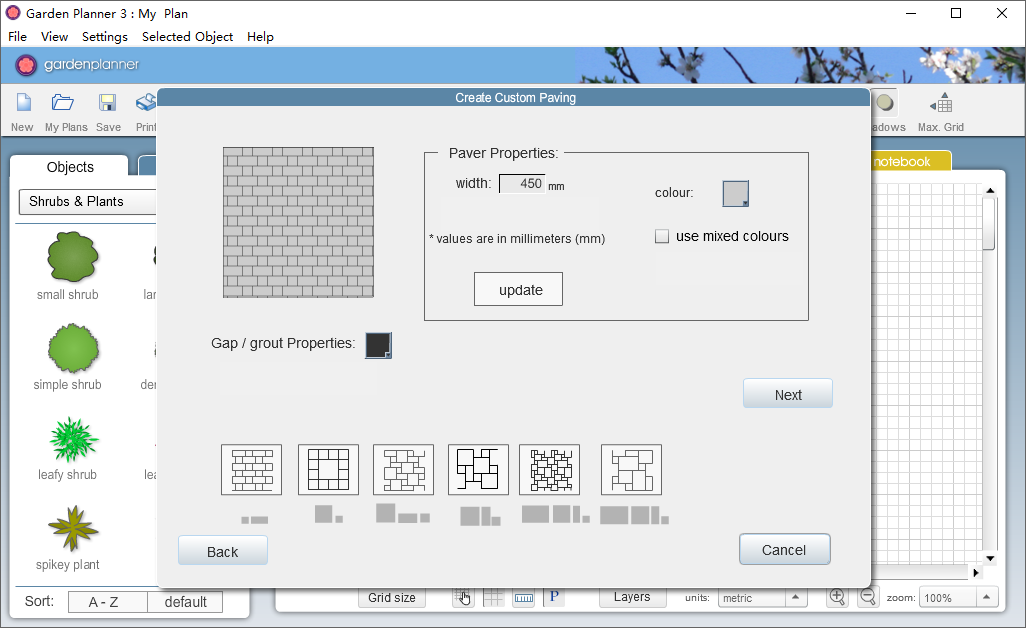Screen dimensions: 1026x628
Task: Open the Help menu
Action: pyautogui.click(x=260, y=37)
